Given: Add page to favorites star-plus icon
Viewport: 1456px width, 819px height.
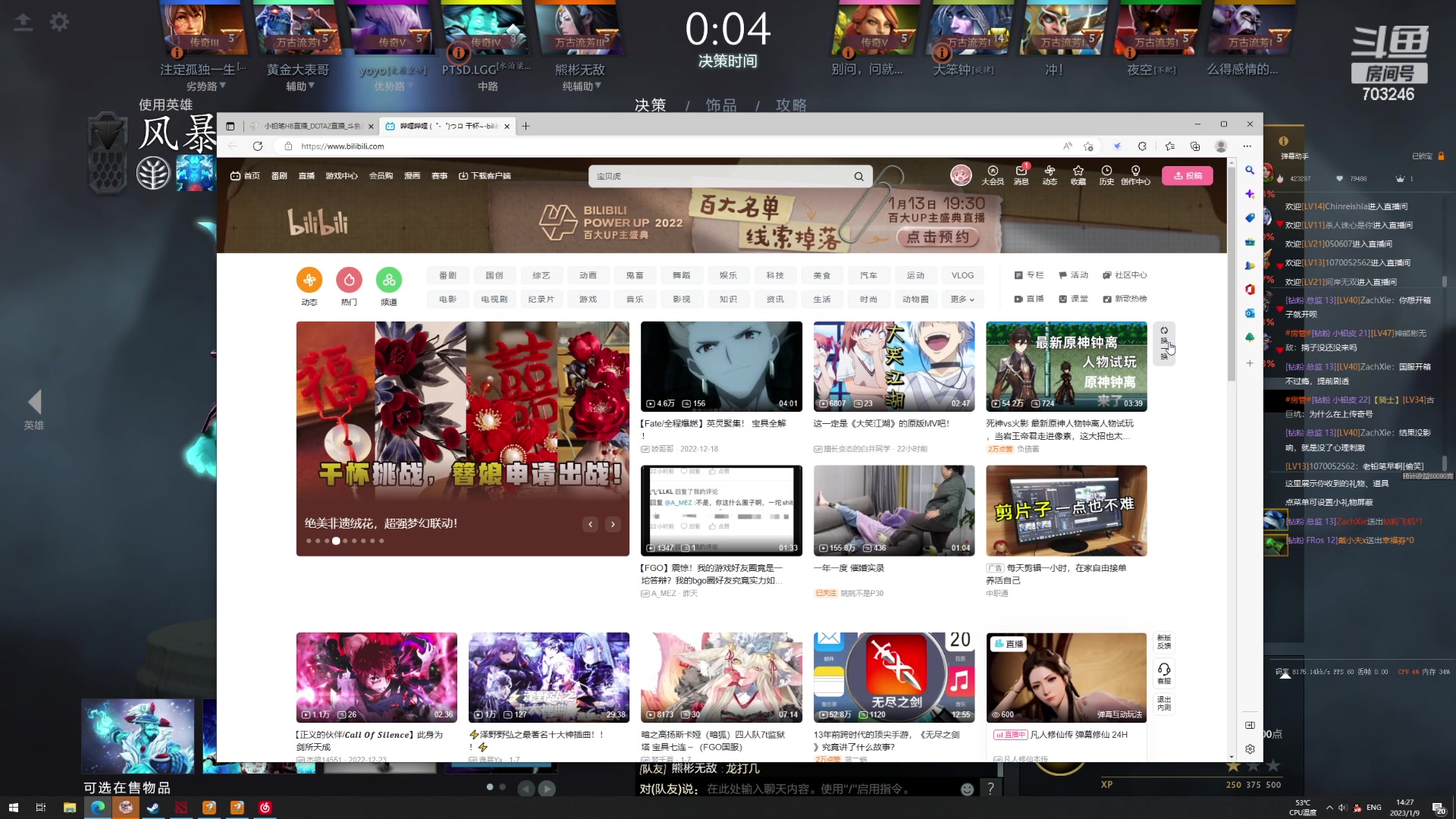Looking at the screenshot, I should 1089,146.
